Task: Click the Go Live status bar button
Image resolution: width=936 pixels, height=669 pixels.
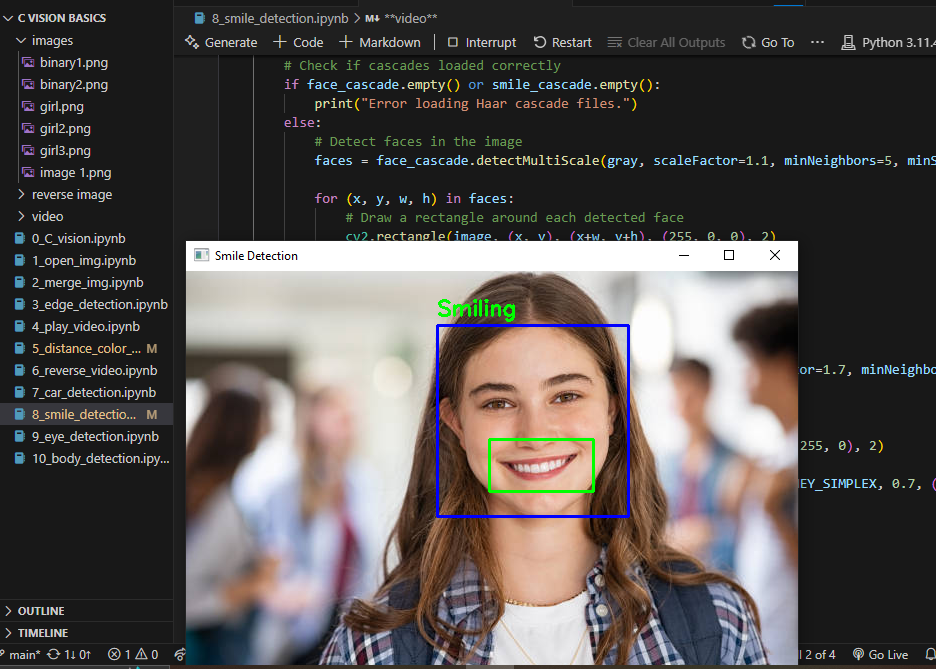Action: [879, 655]
